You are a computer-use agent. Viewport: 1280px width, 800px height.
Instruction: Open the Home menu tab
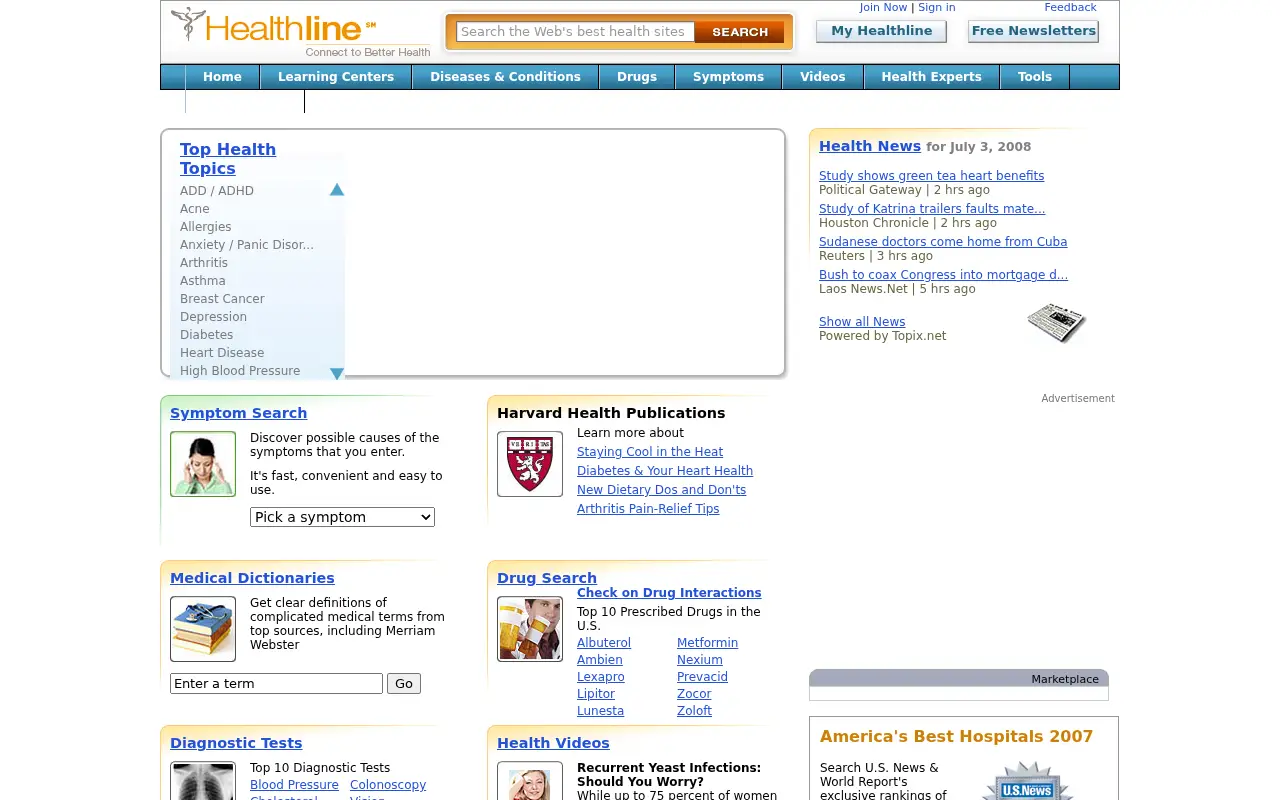[x=222, y=77]
